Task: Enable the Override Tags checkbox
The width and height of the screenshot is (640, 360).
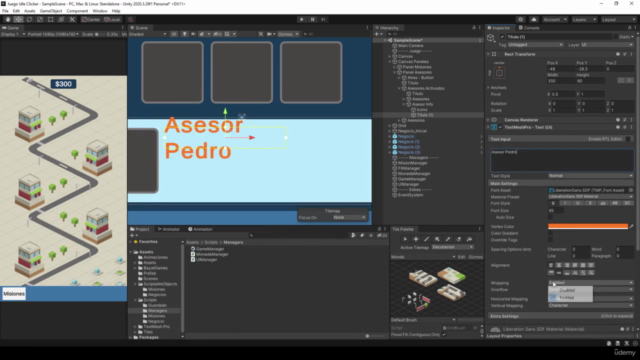Action: pos(551,240)
